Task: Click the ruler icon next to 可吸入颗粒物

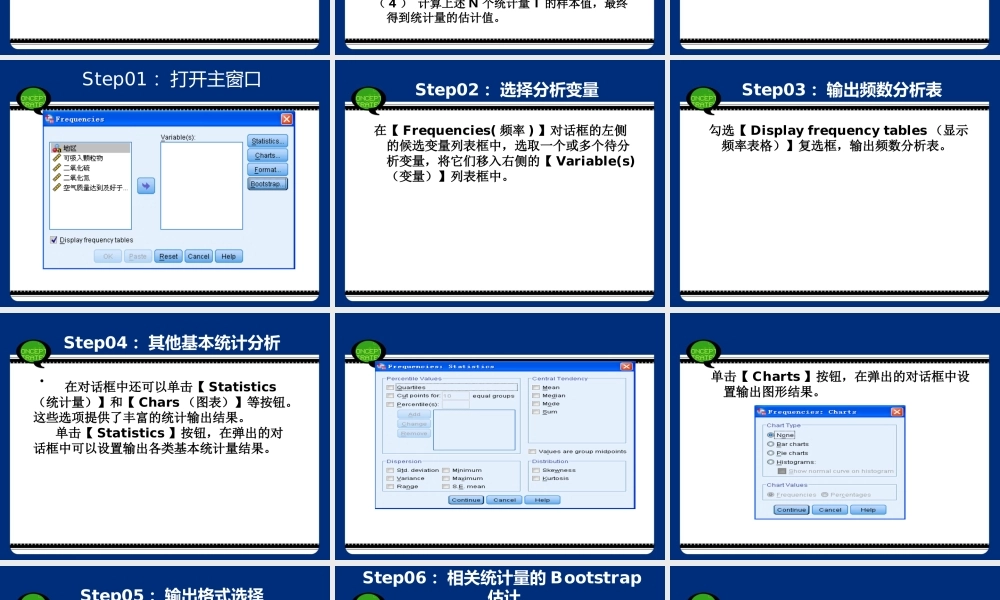Action: [x=55, y=158]
